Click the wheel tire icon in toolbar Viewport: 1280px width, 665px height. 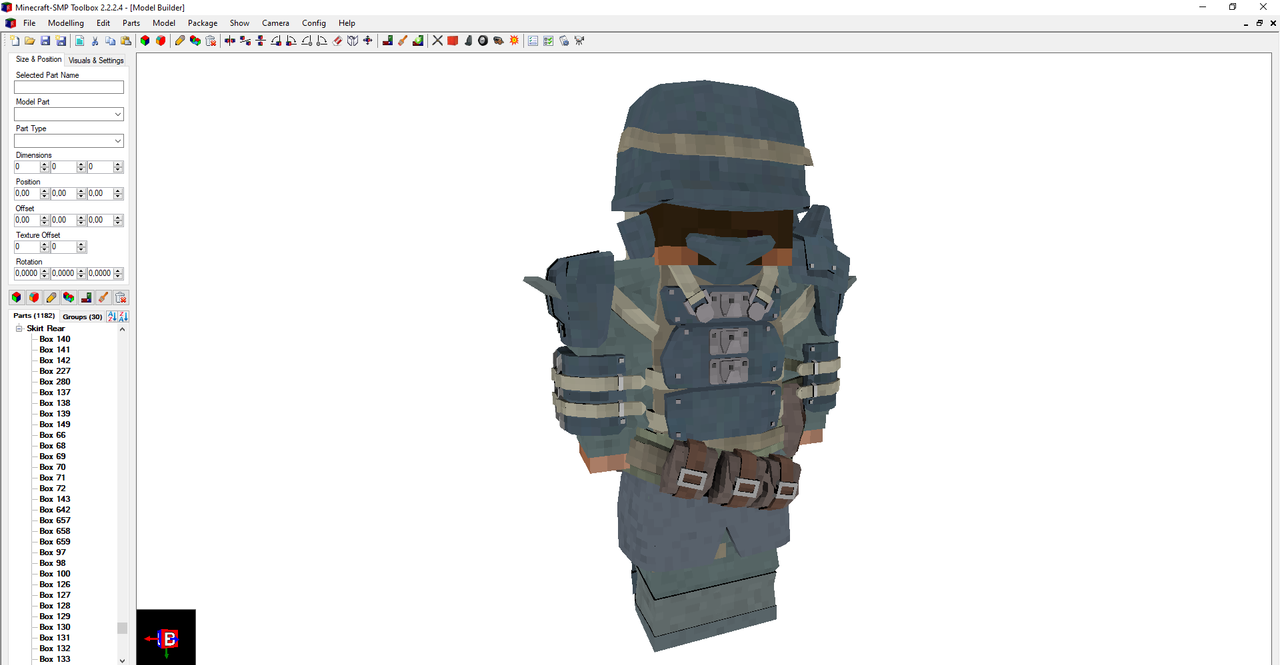pos(483,41)
